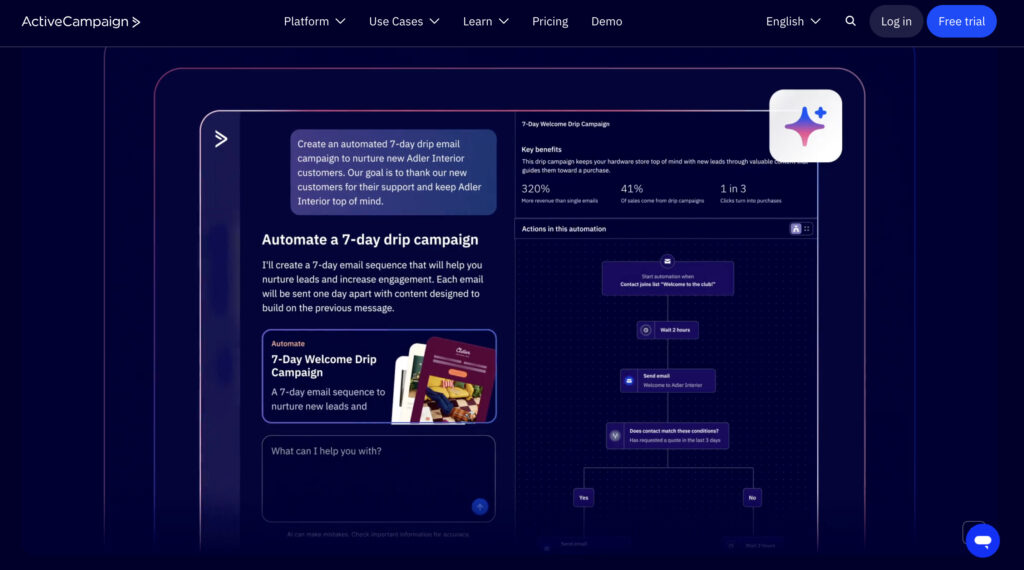Open the chat support bubble
This screenshot has width=1024, height=570.
(982, 541)
